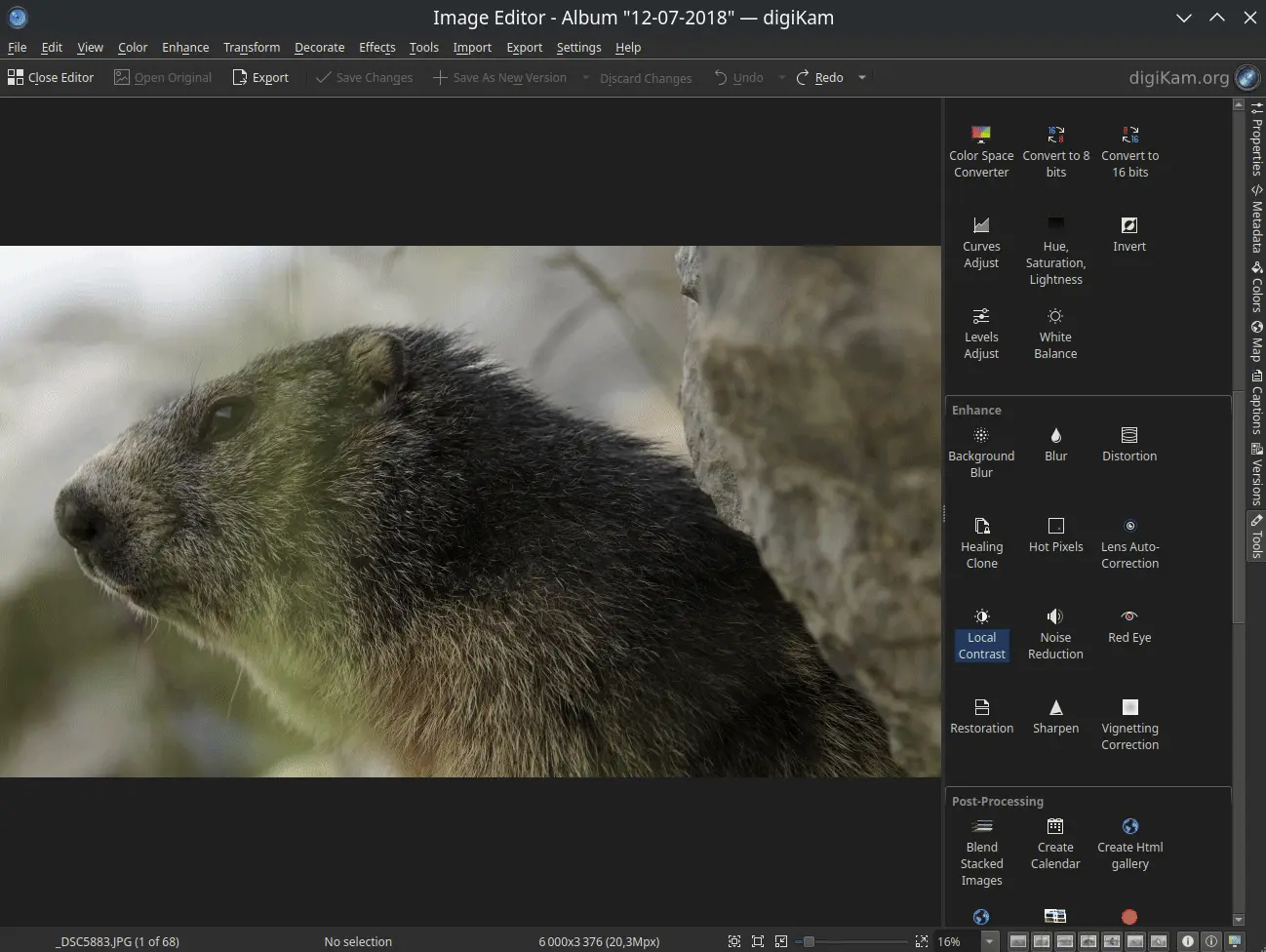The height and width of the screenshot is (952, 1266).
Task: Choose the Red Eye correction tool
Action: pos(1129,625)
